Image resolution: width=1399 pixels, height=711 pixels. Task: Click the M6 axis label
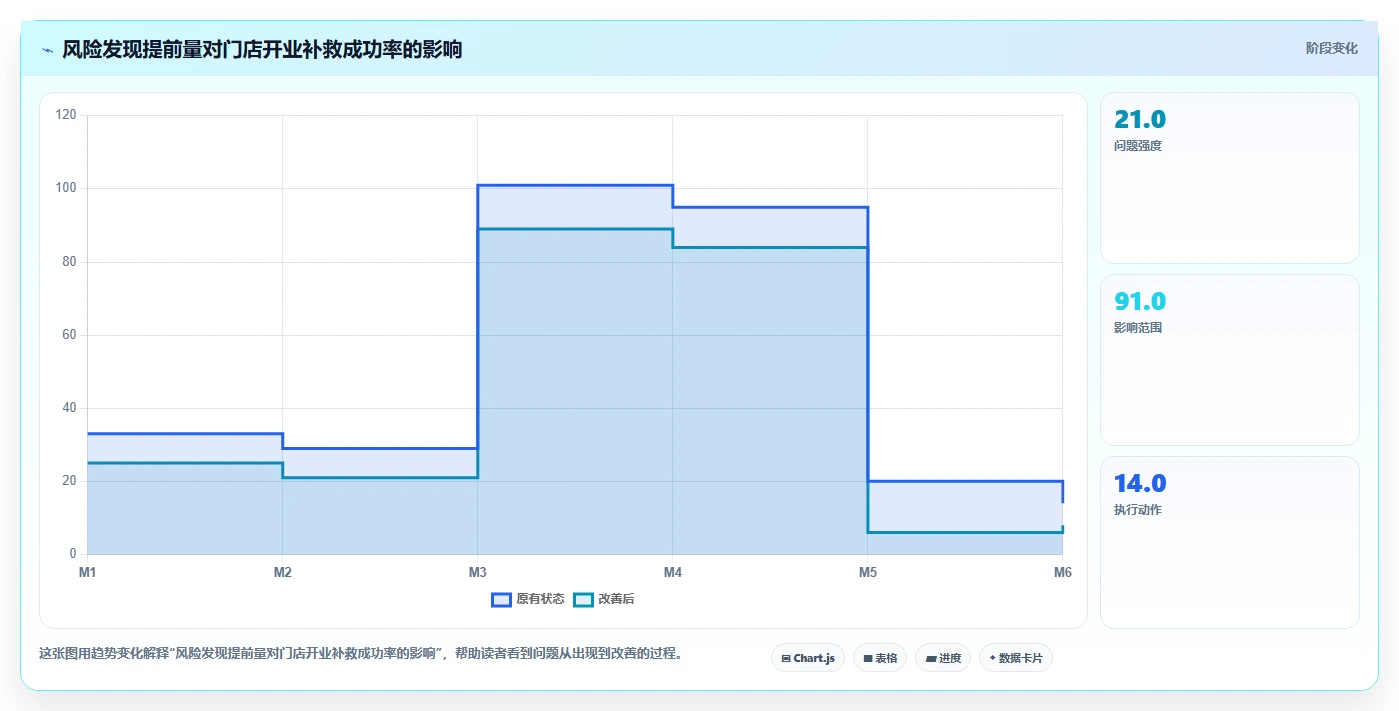point(1062,572)
